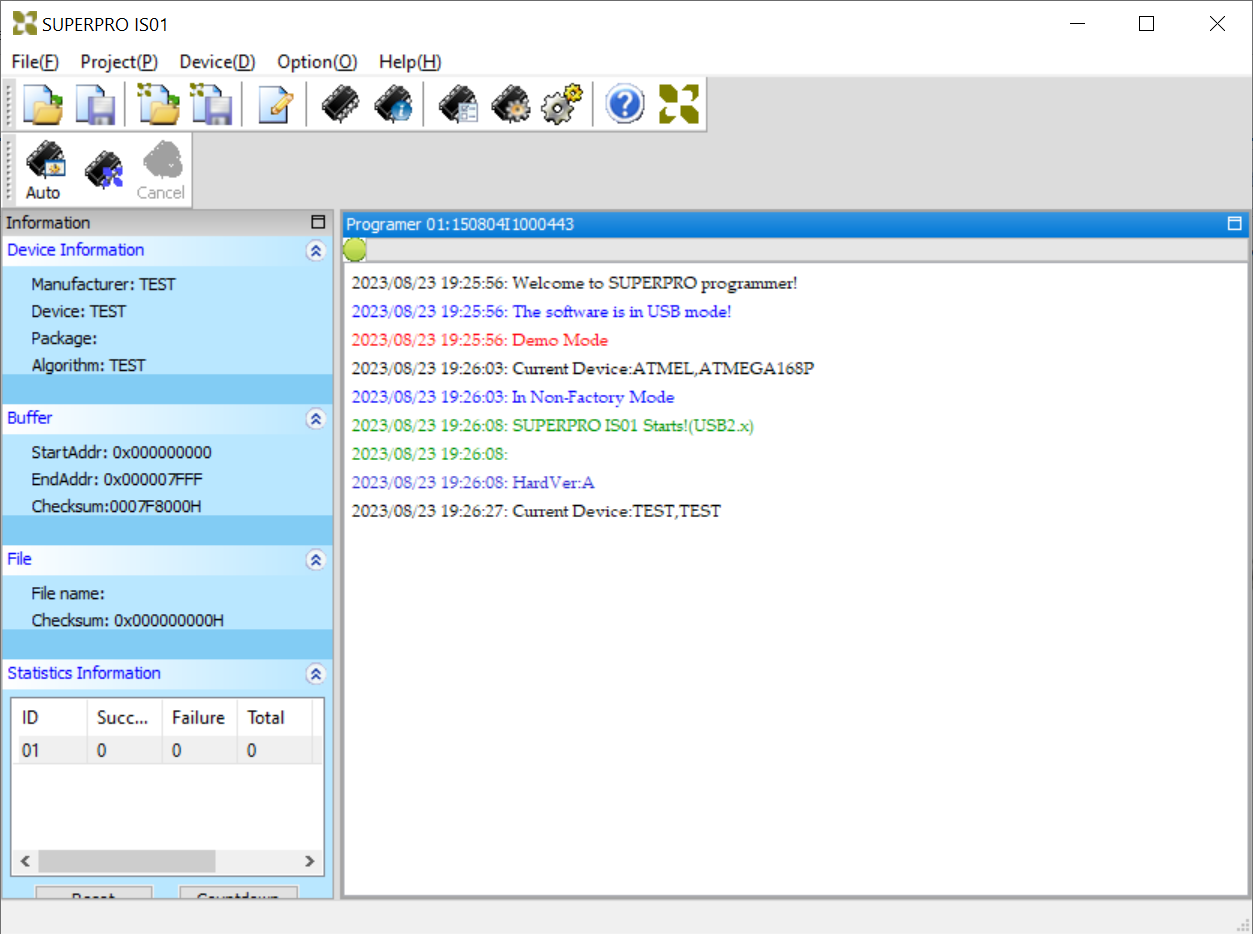The image size is (1253, 934).
Task: Click the ID column header
Action: click(x=50, y=717)
